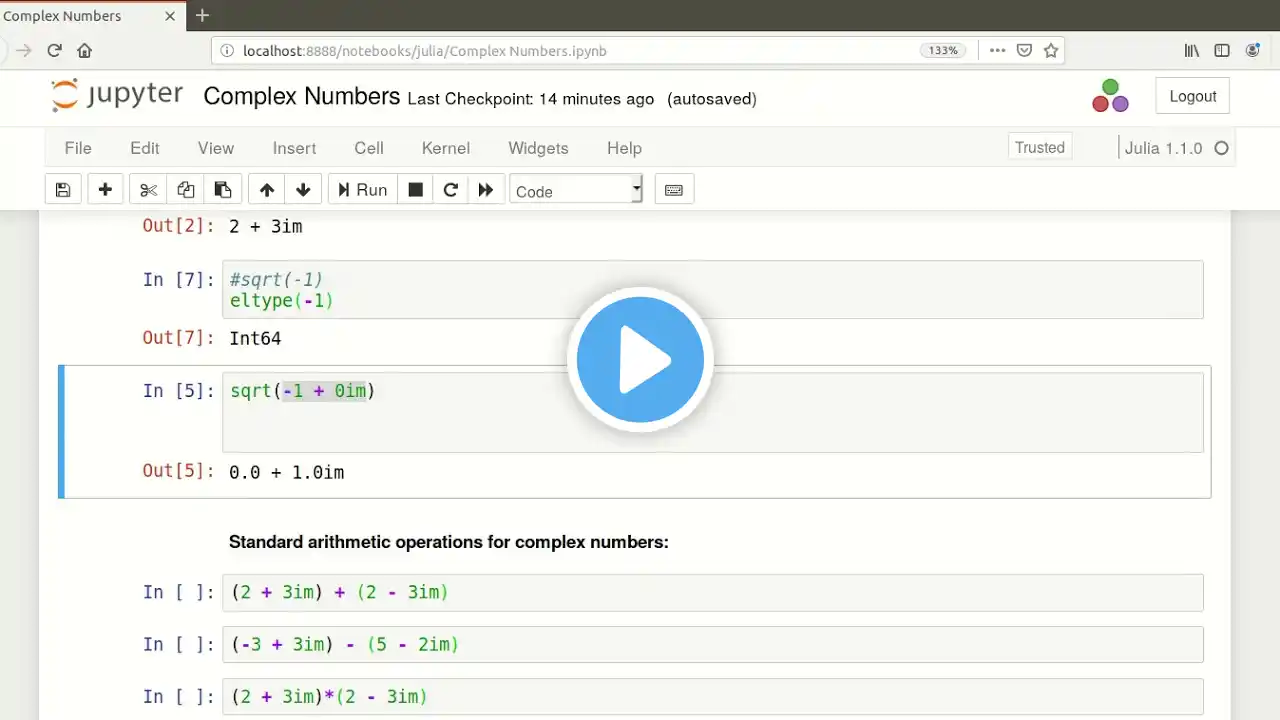Screen dimensions: 1280x720
Task: Restart kernel and rerun all icon
Action: pyautogui.click(x=486, y=190)
